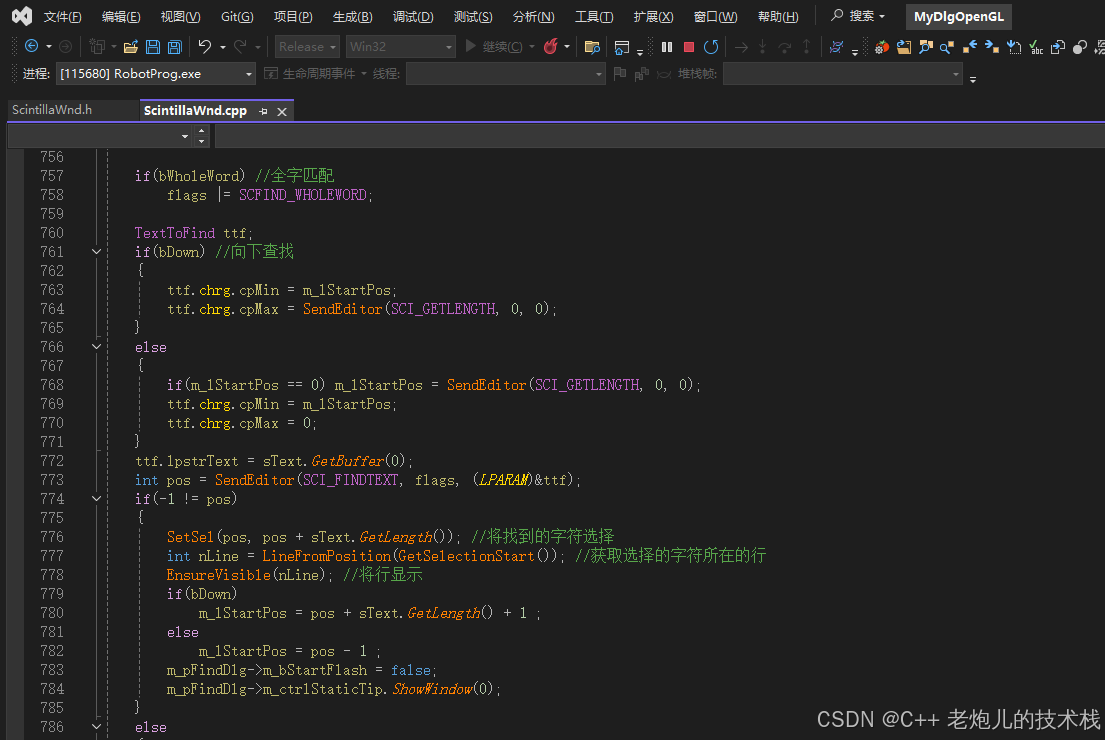
Task: Click the Save All double-disk icon
Action: point(174,47)
